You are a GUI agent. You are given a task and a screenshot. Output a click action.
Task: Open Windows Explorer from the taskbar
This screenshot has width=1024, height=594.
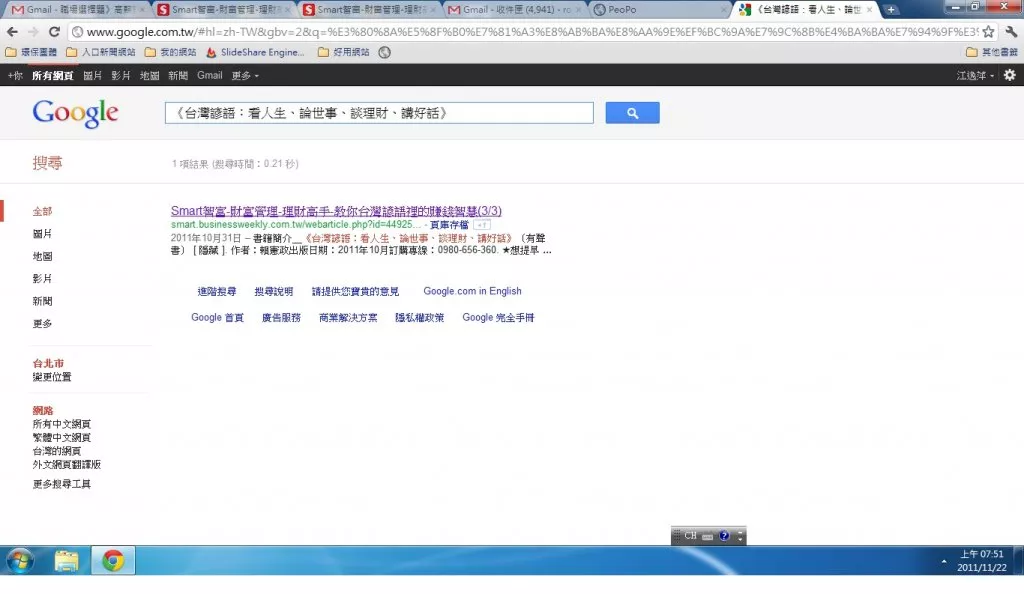point(66,561)
